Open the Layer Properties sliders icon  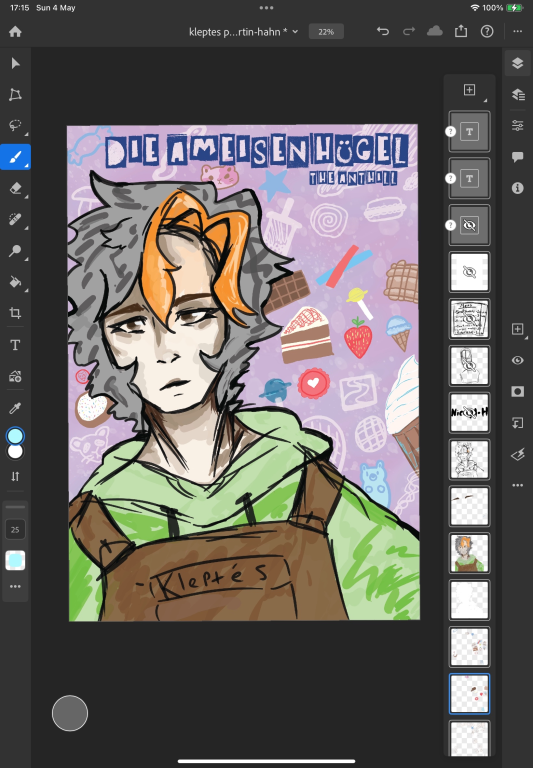517,126
